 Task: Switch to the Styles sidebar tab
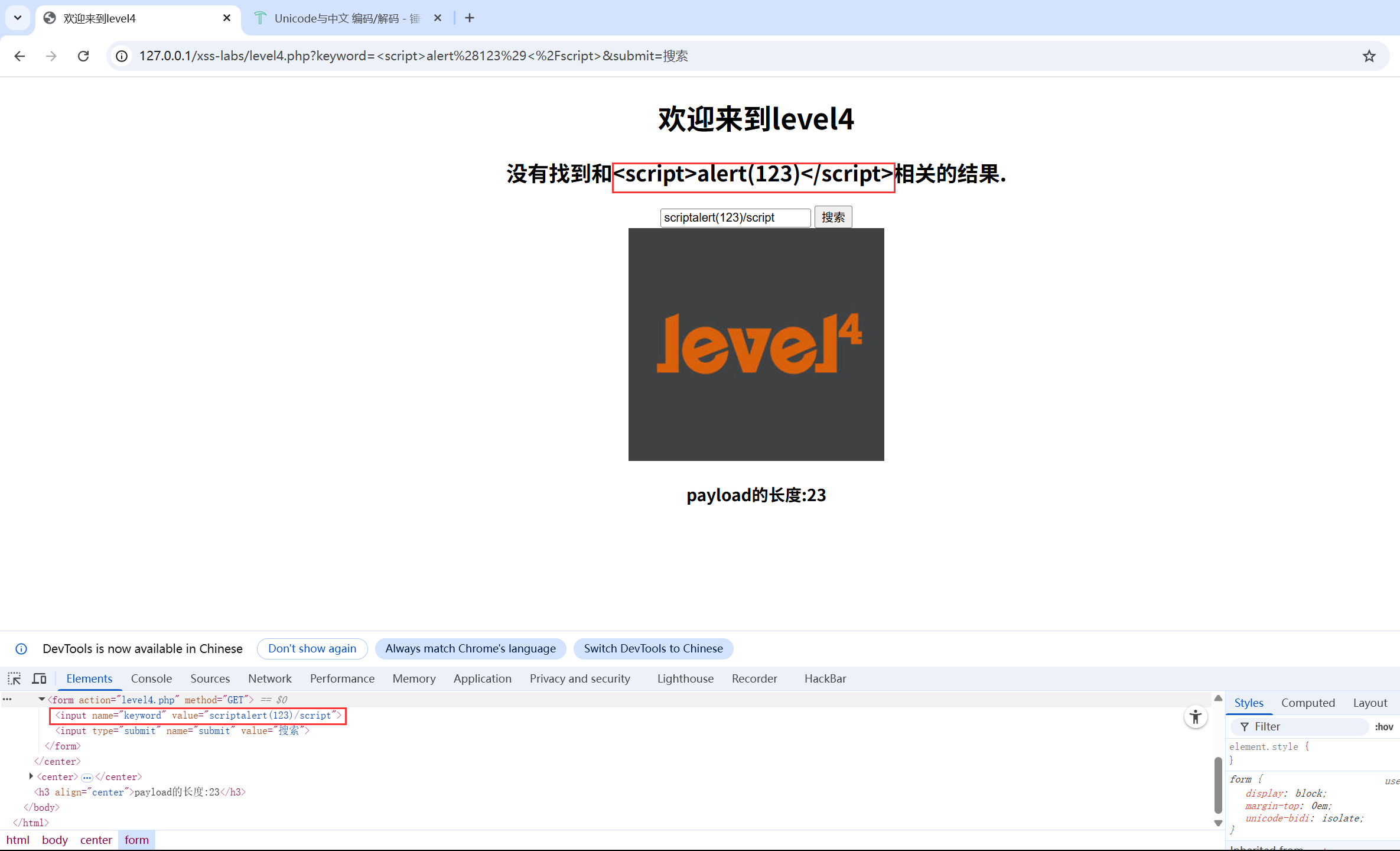click(x=1249, y=703)
